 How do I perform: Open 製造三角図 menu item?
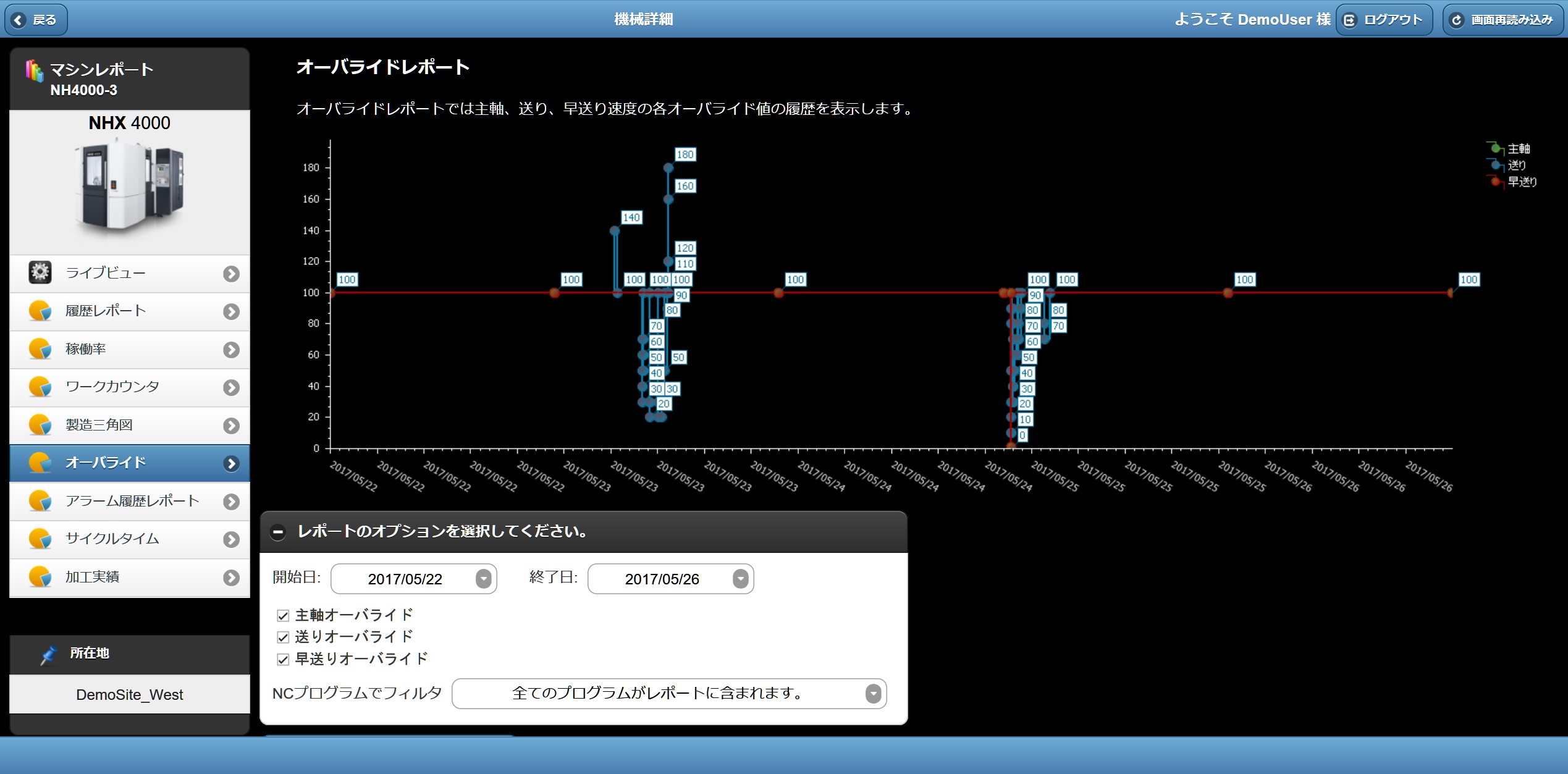130,426
